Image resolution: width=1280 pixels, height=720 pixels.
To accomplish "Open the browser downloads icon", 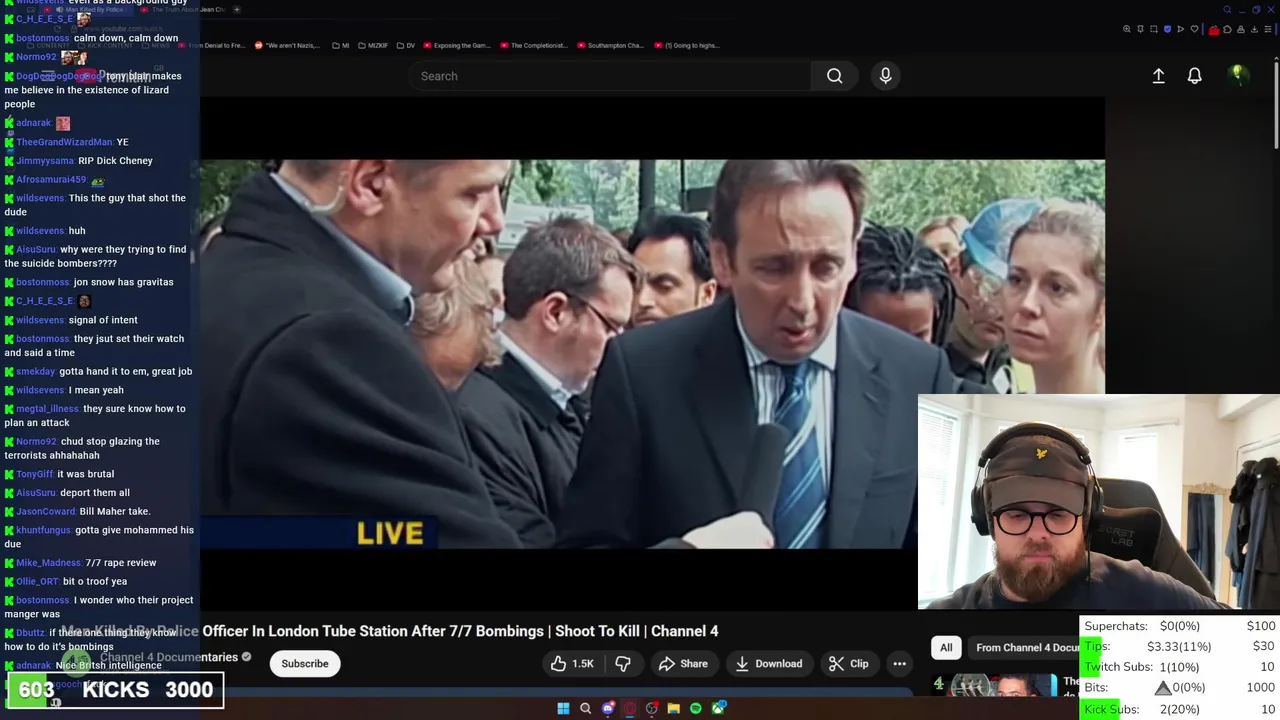I will click(x=1254, y=29).
